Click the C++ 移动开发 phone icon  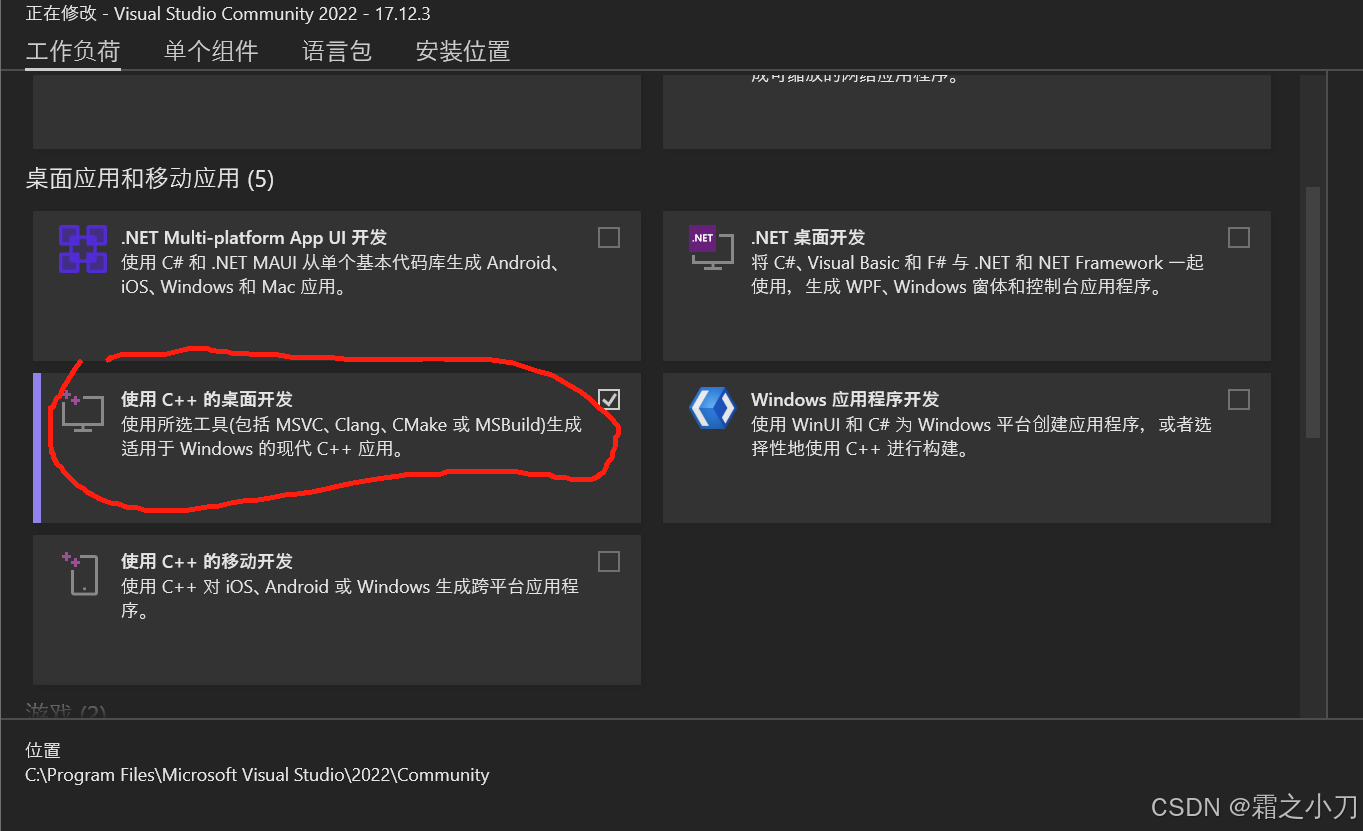(x=82, y=573)
